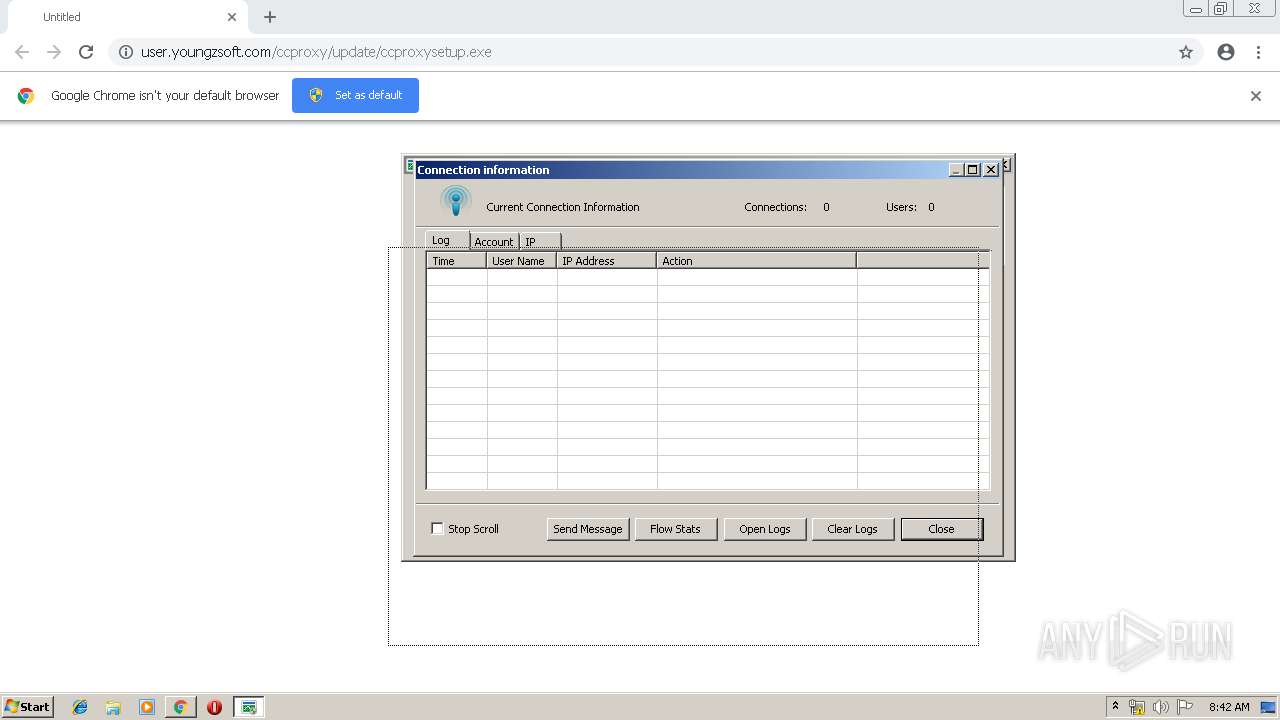
Task: Bookmark this page with the star
Action: tap(1186, 52)
